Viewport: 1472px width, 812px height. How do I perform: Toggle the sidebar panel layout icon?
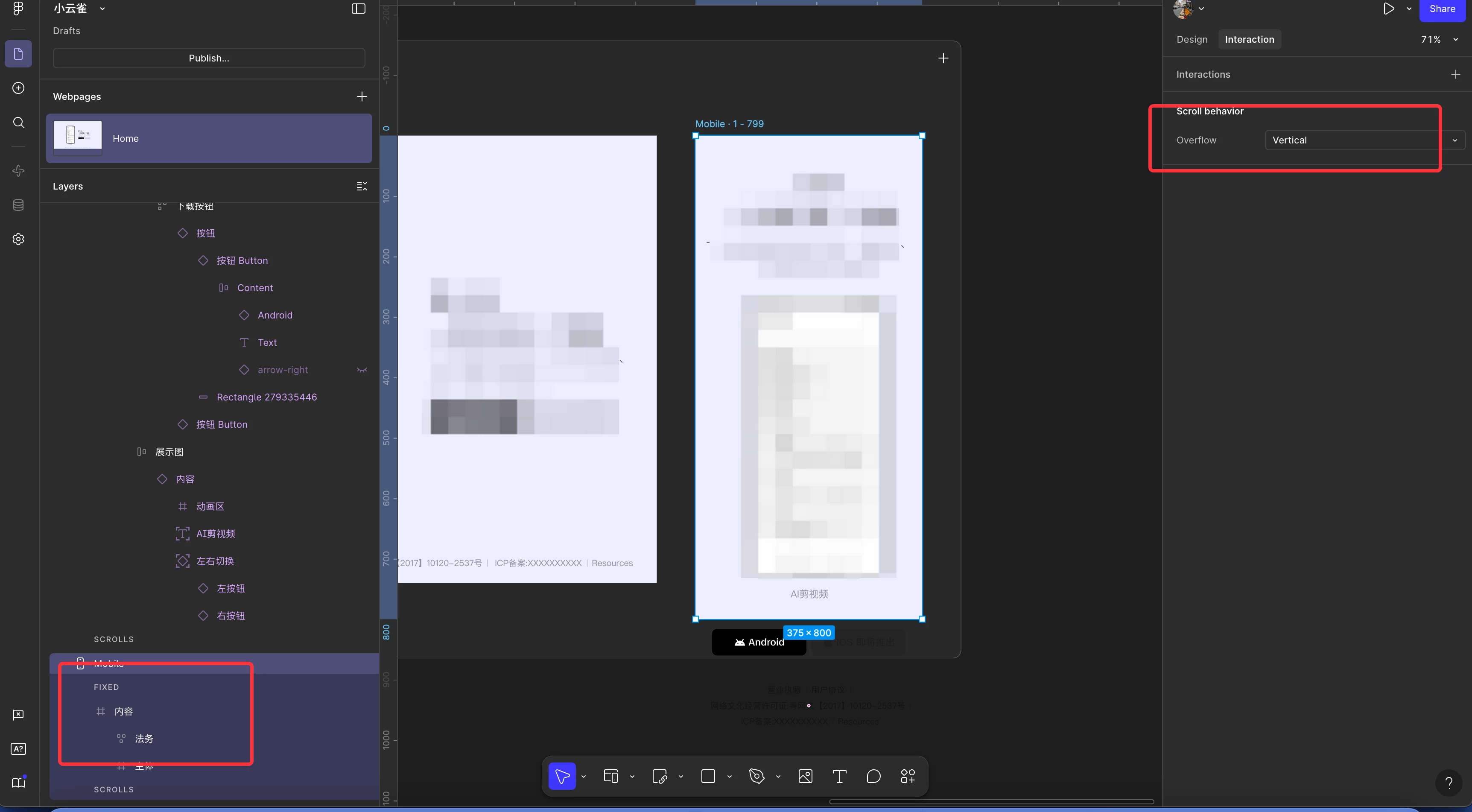pyautogui.click(x=358, y=9)
